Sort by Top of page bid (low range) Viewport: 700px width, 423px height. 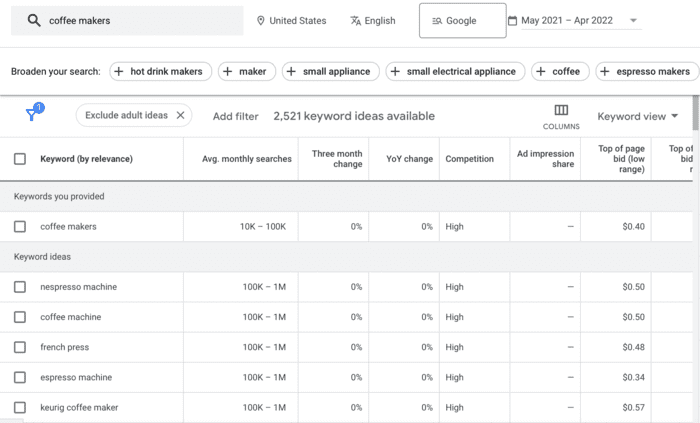(621, 159)
